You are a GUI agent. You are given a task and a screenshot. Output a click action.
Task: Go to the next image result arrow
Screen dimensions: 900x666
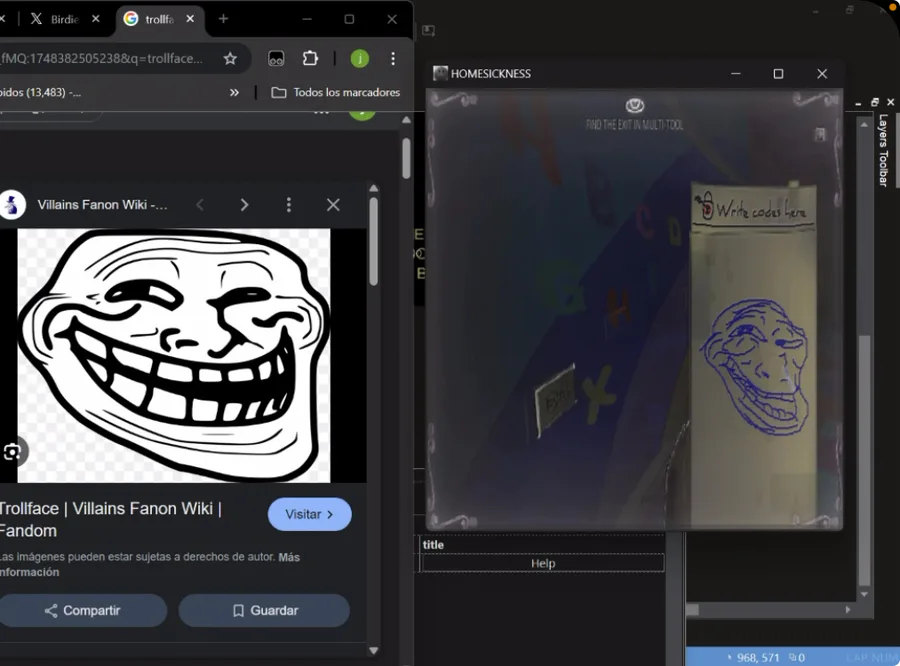coord(245,205)
